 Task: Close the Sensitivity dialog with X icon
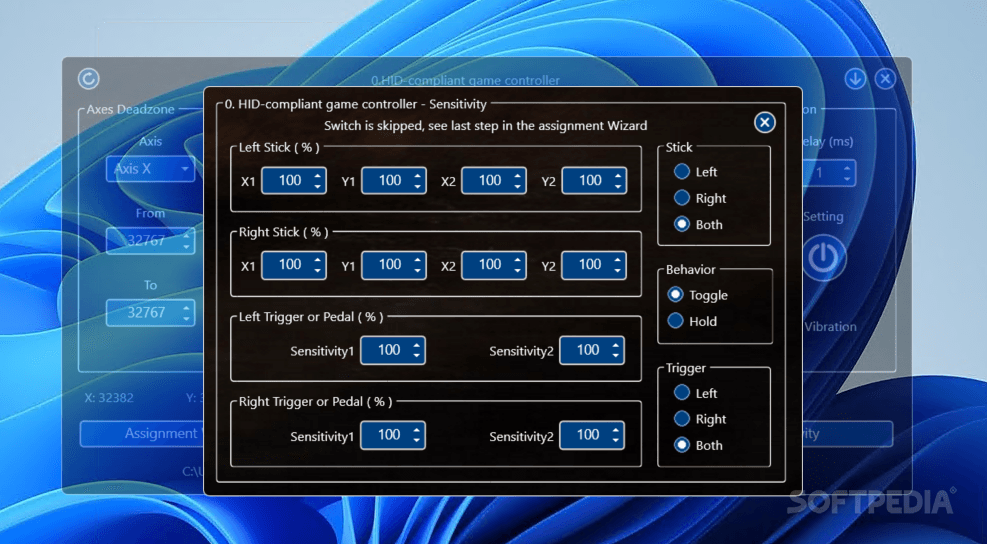tap(764, 122)
